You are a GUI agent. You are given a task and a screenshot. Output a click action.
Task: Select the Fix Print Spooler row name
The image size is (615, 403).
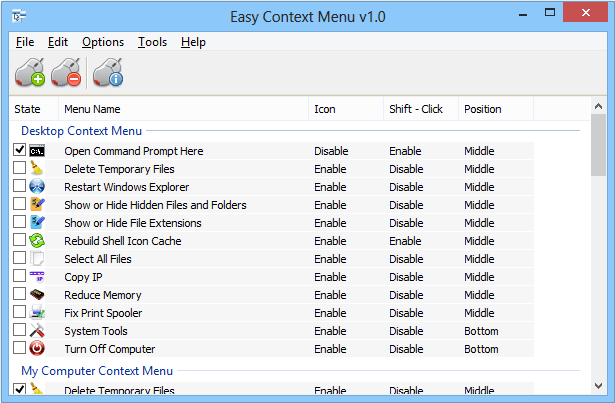coord(103,313)
